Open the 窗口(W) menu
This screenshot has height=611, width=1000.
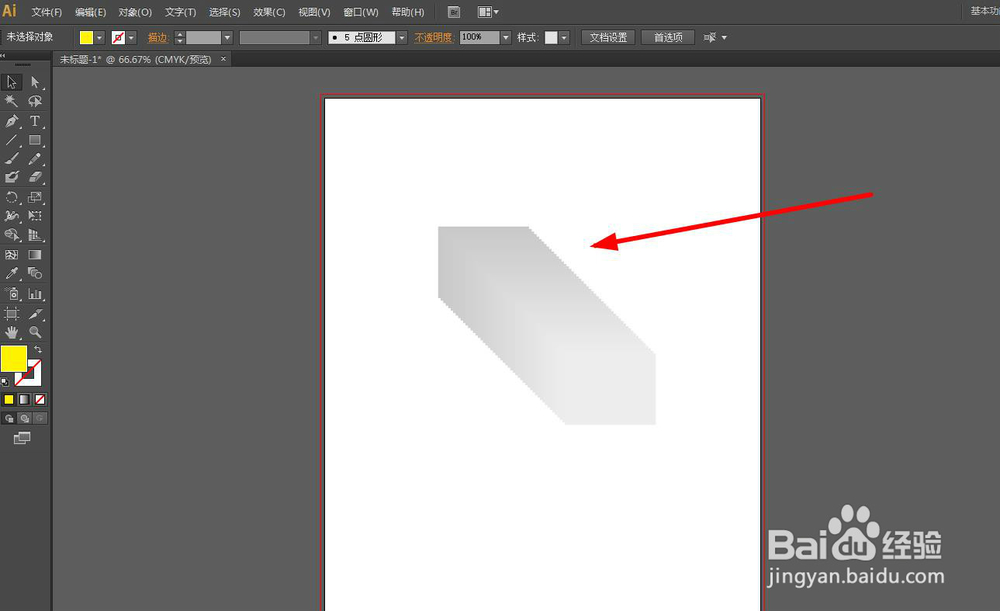[361, 12]
